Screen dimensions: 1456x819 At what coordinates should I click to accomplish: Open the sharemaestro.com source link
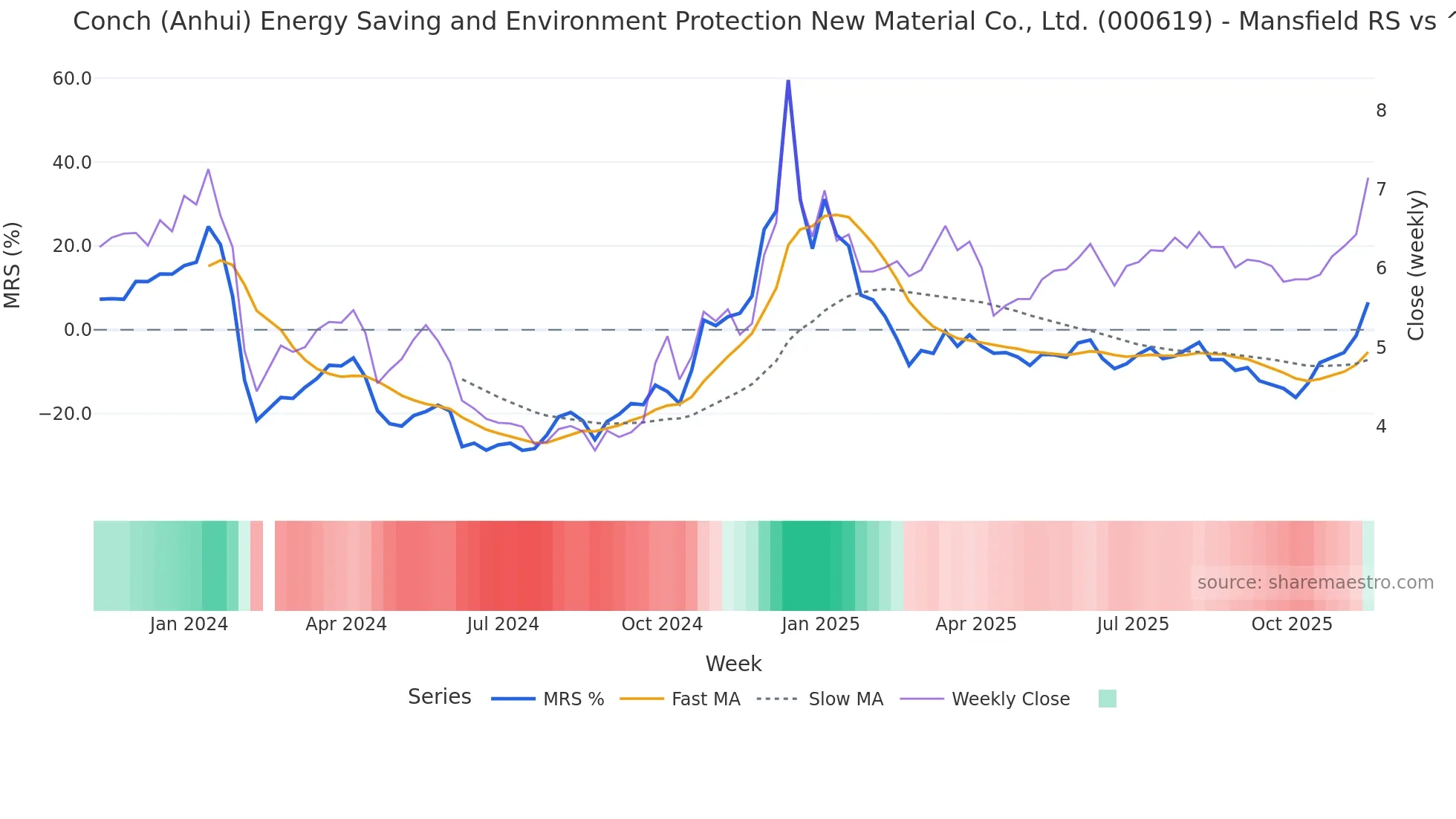pos(1315,583)
